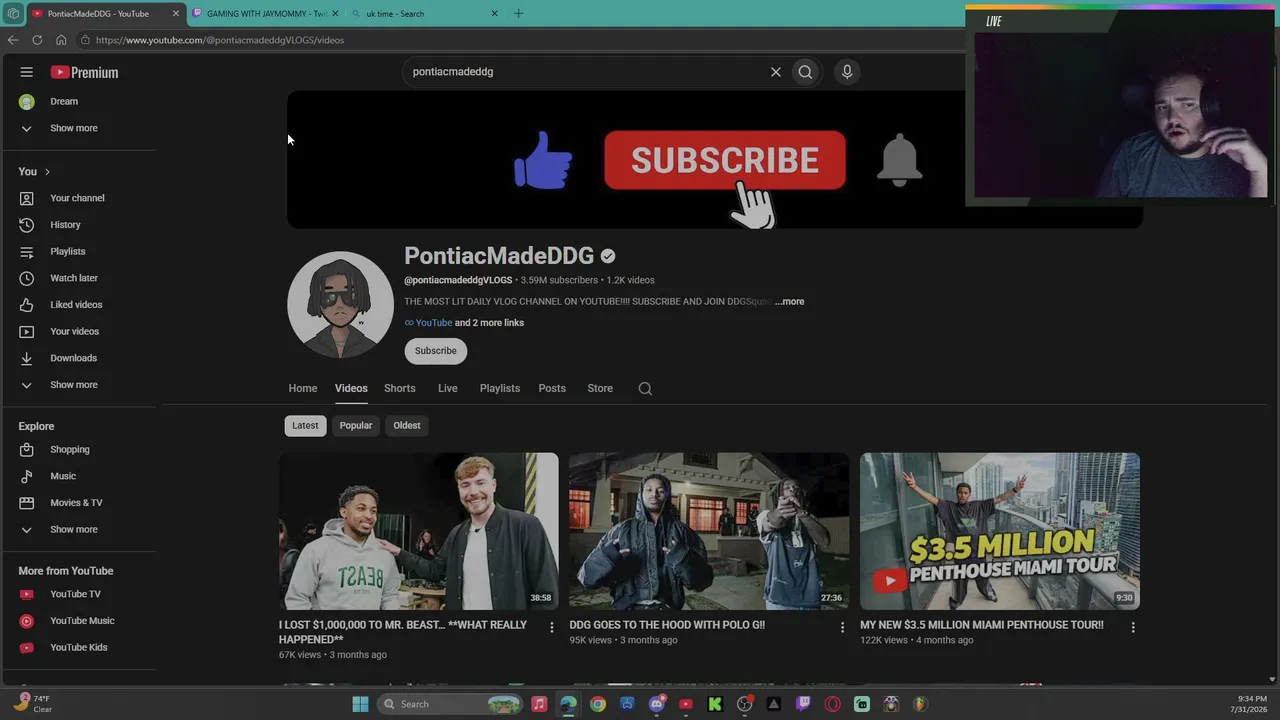Viewport: 1280px width, 720px height.
Task: Open YouTube Kids link
Action: point(80,648)
